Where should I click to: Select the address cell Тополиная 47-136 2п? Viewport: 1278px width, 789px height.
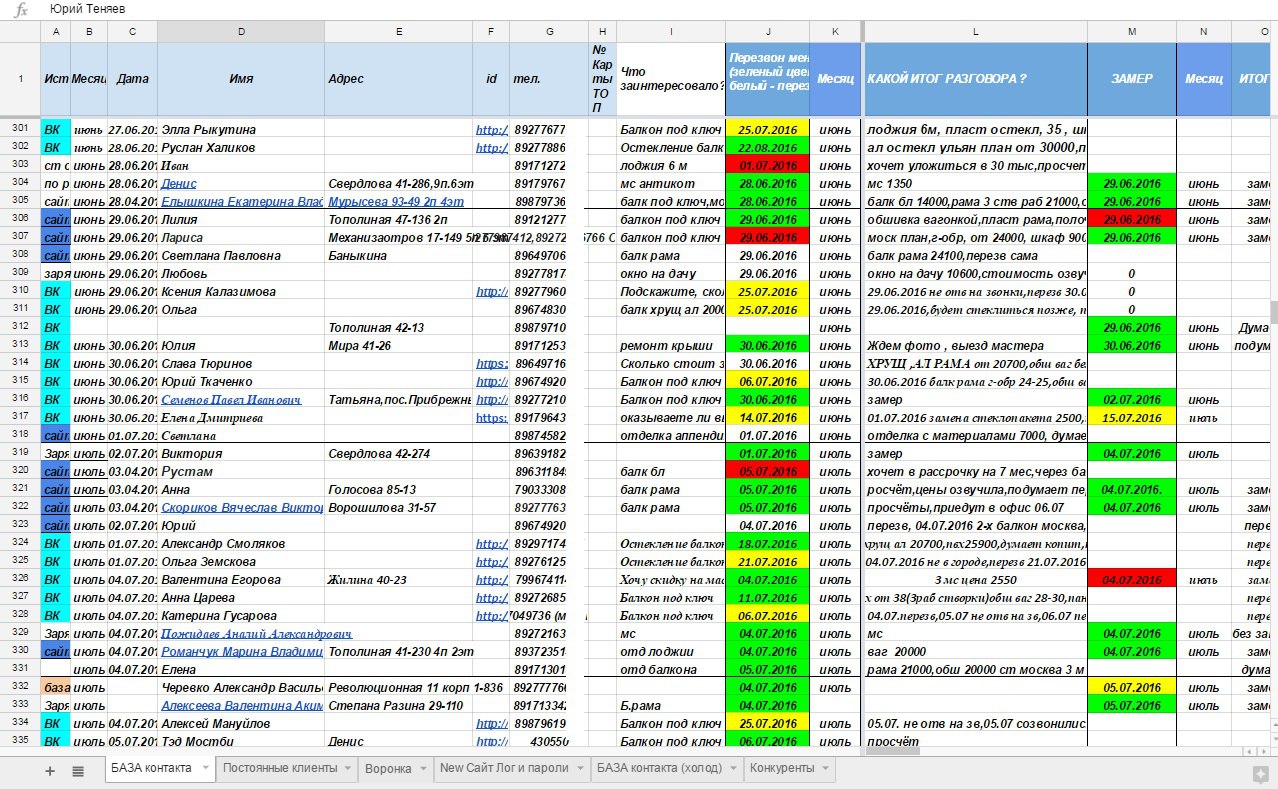[399, 220]
